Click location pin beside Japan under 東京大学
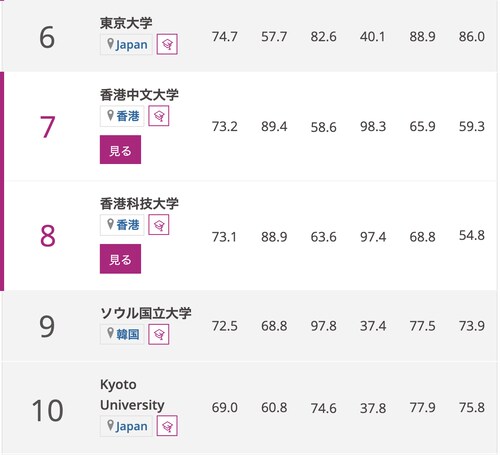500x455 pixels. click(x=110, y=44)
